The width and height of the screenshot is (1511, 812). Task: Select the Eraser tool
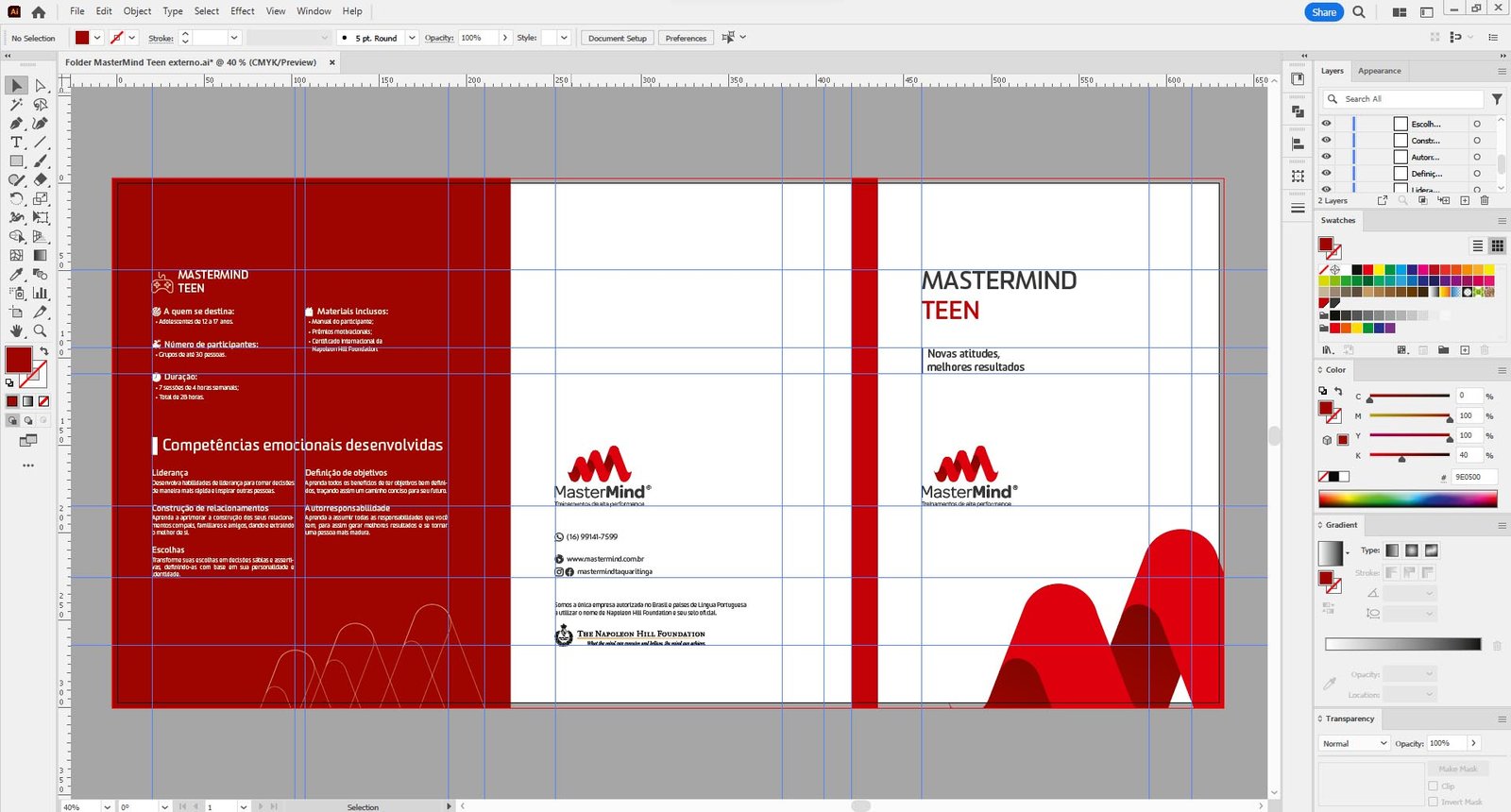tap(40, 179)
